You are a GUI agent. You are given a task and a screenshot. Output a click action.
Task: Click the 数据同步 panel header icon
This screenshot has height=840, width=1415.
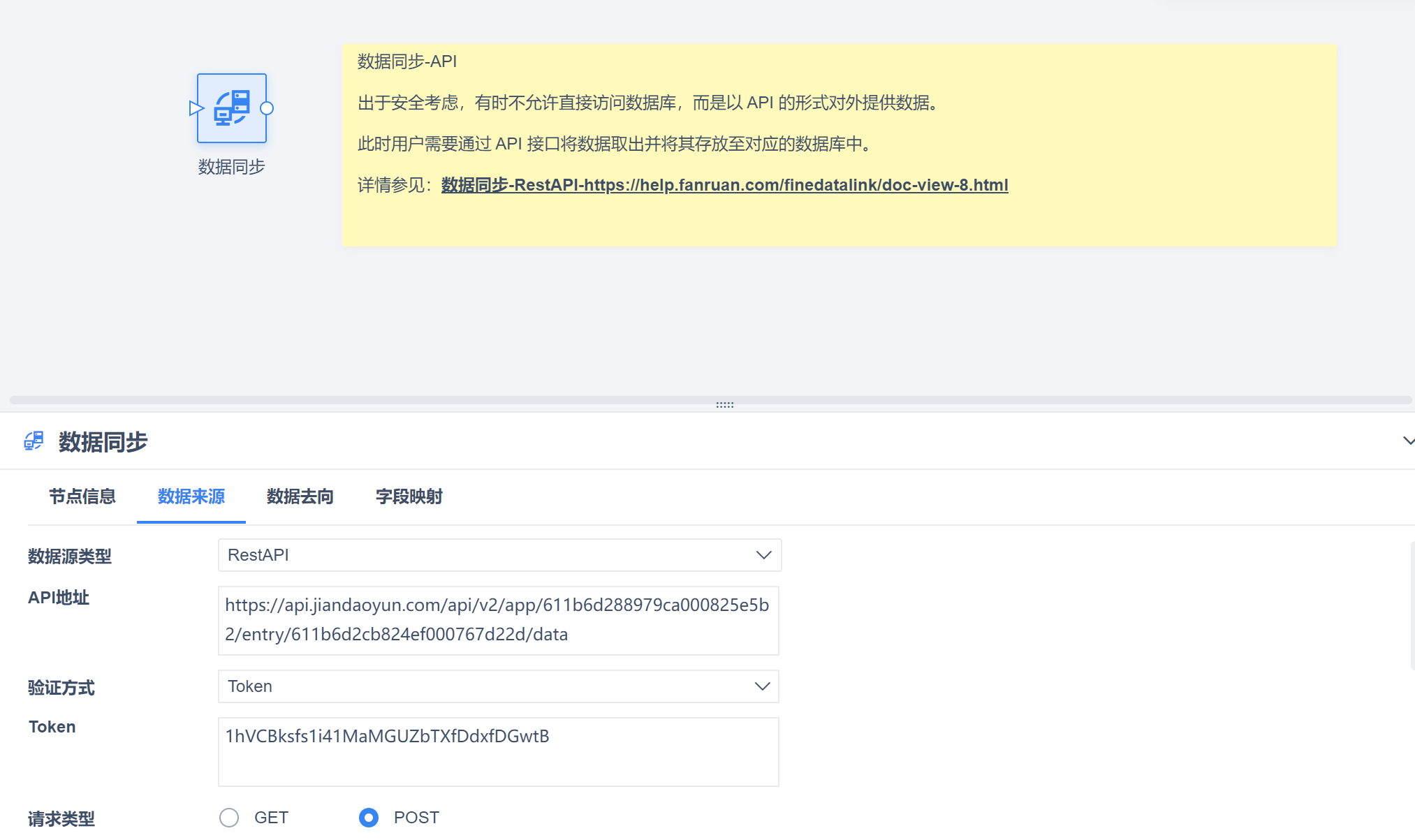pyautogui.click(x=34, y=441)
